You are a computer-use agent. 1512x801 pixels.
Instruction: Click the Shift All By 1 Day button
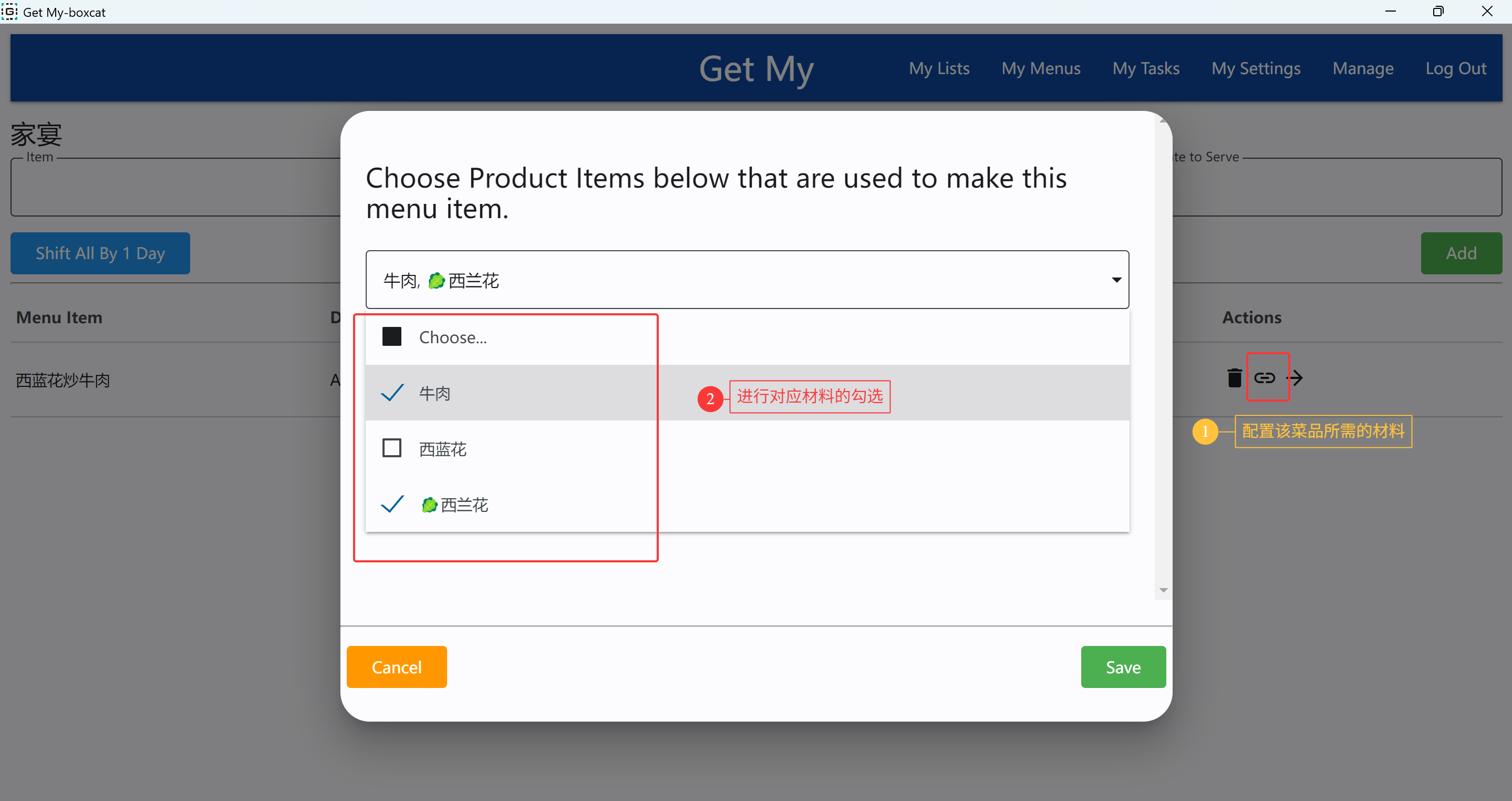100,253
